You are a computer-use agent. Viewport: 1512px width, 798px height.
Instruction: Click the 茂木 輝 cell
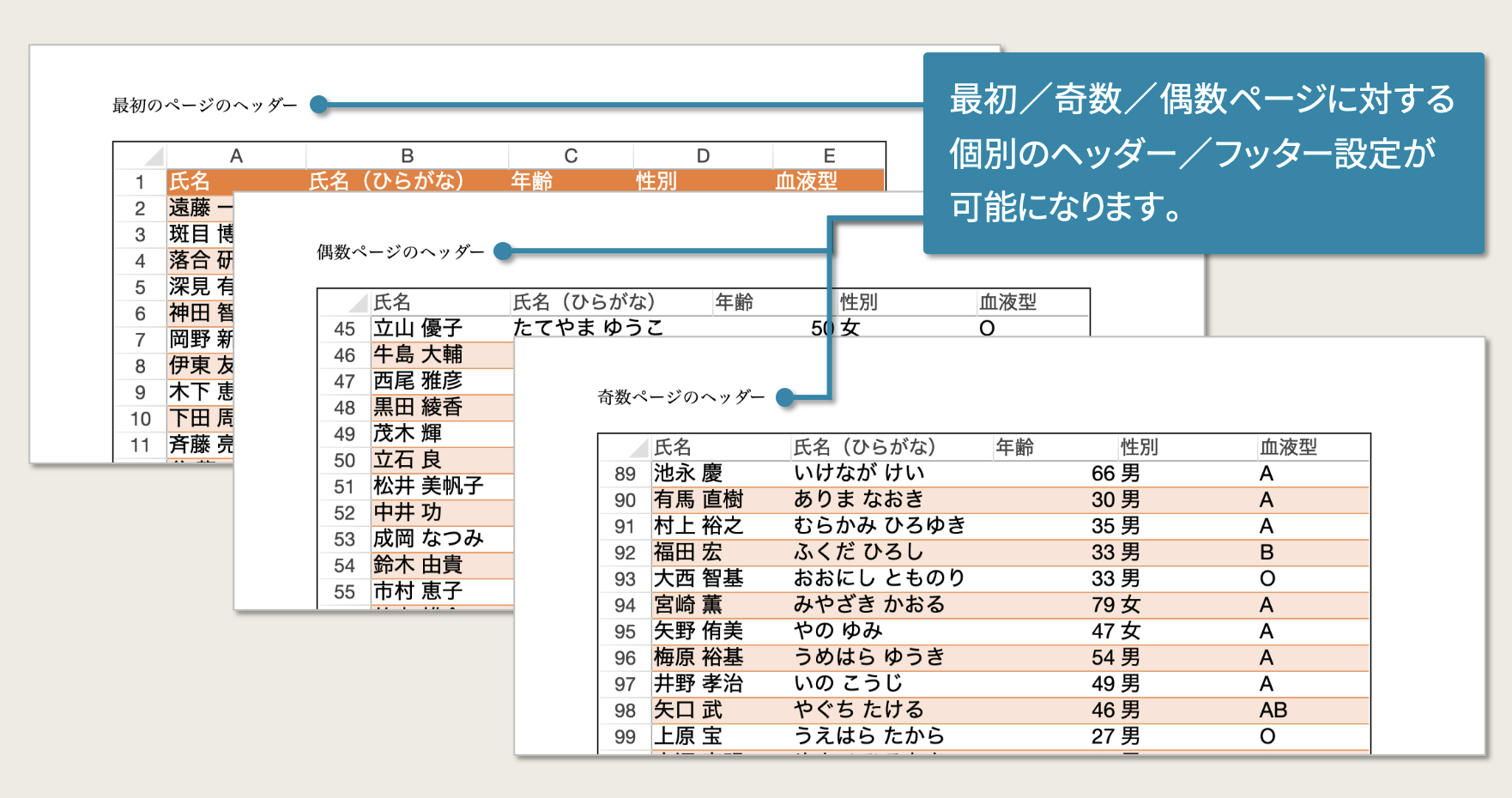point(442,433)
